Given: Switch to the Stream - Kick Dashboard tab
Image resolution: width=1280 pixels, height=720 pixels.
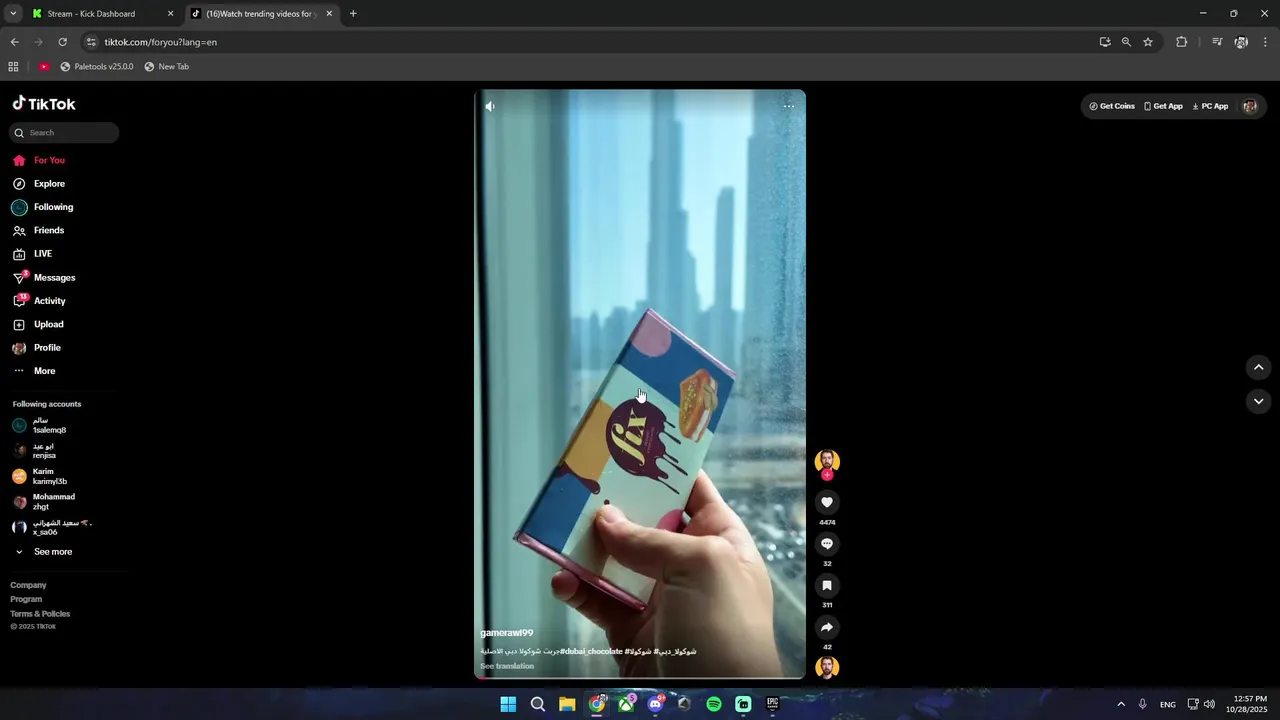Looking at the screenshot, I should tap(100, 14).
